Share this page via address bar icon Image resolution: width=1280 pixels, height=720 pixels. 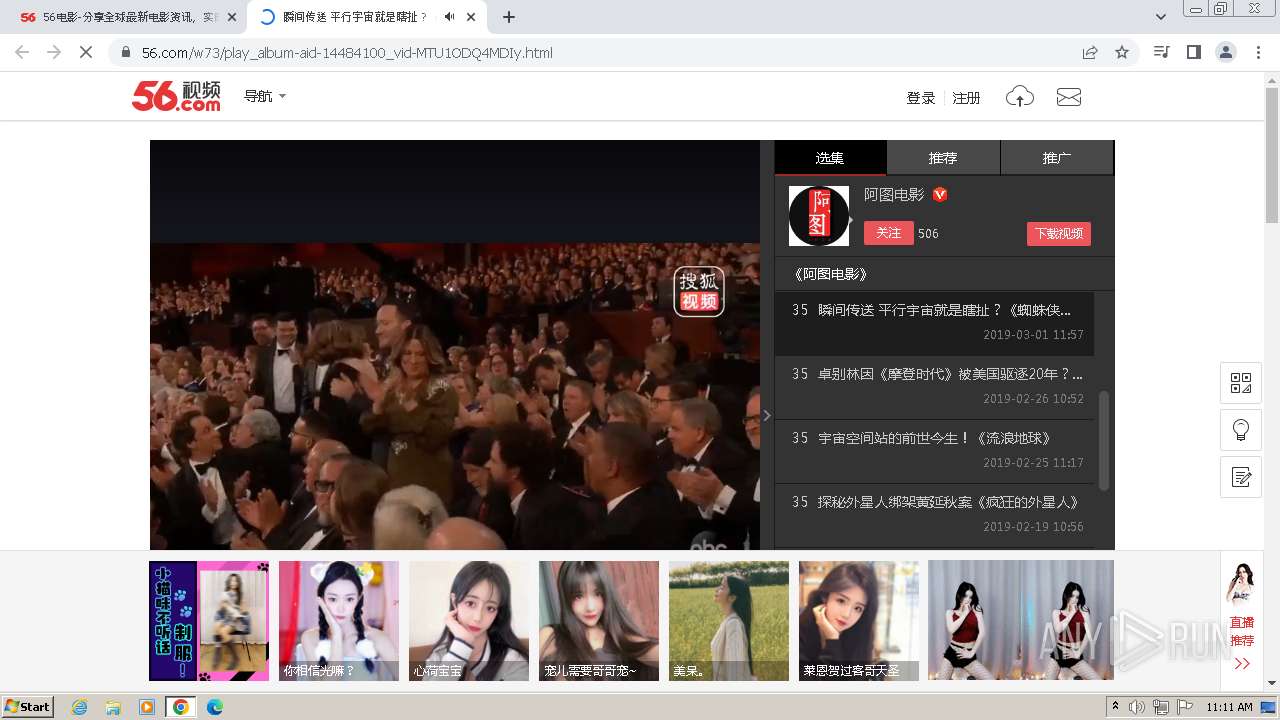[x=1090, y=52]
